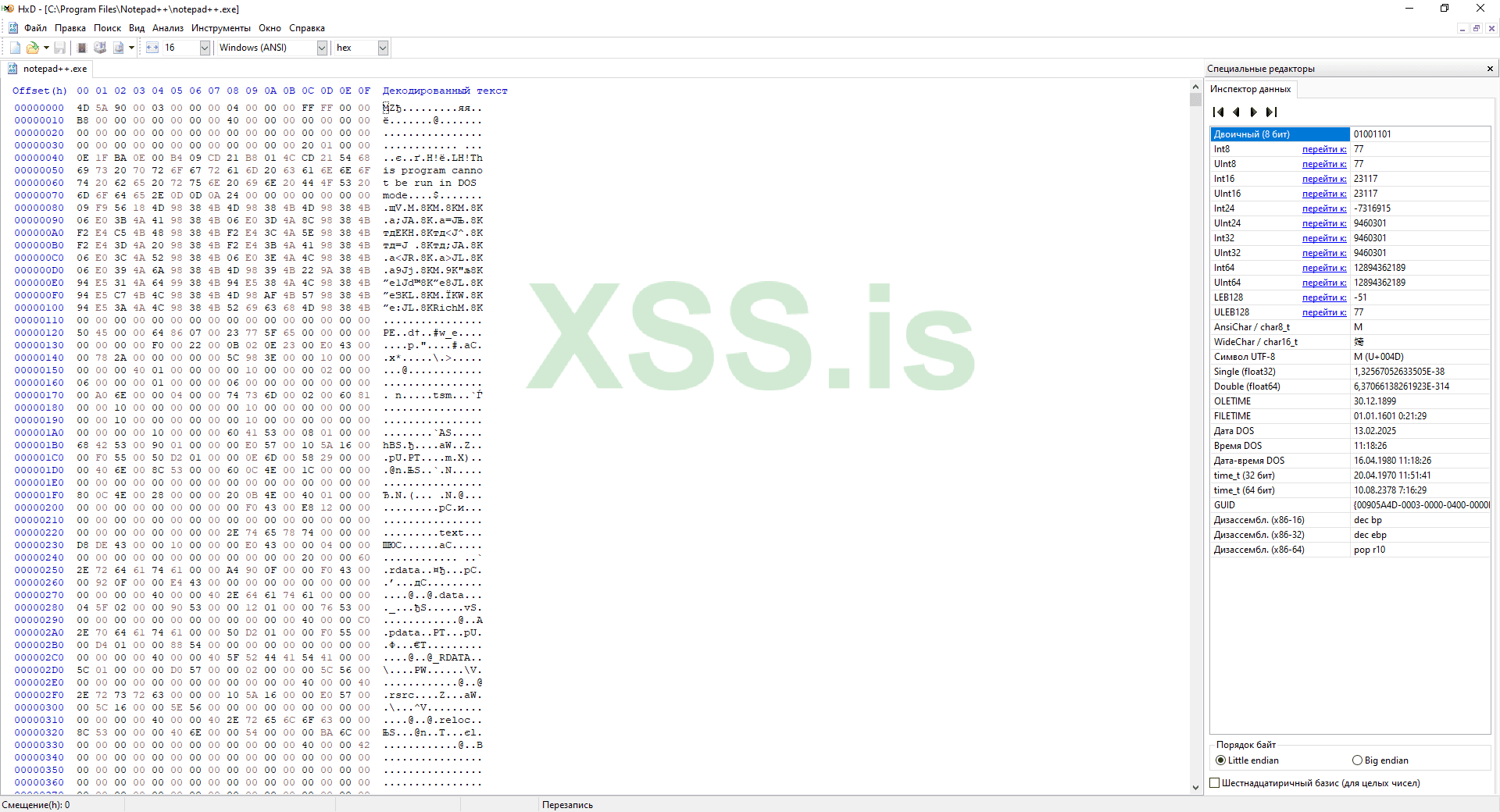
Task: Expand the open disk image dropdown arrow
Action: (x=131, y=48)
